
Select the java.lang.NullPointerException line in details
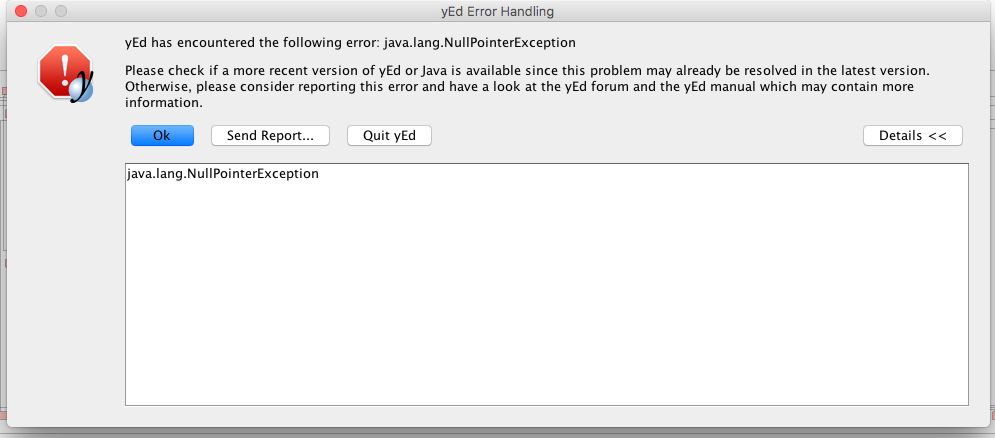tap(223, 173)
